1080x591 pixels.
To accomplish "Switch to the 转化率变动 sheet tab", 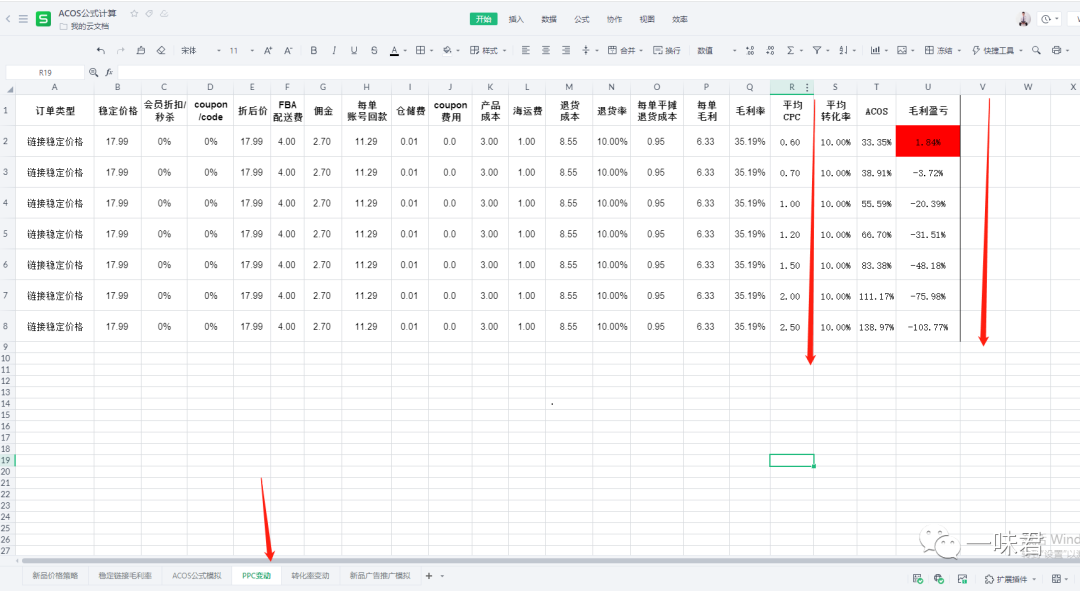I will pyautogui.click(x=309, y=576).
